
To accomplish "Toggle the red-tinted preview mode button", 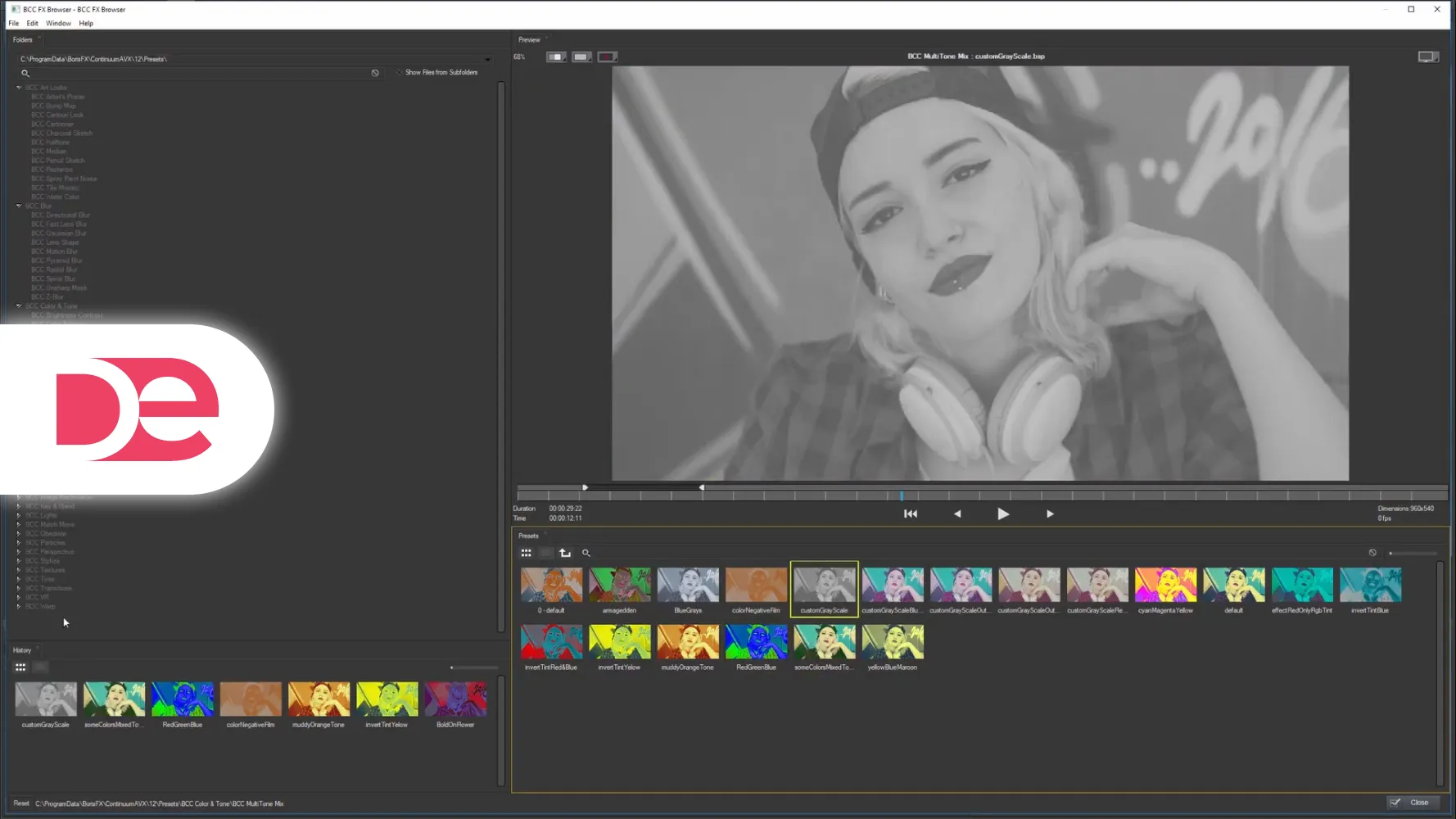I will (607, 57).
